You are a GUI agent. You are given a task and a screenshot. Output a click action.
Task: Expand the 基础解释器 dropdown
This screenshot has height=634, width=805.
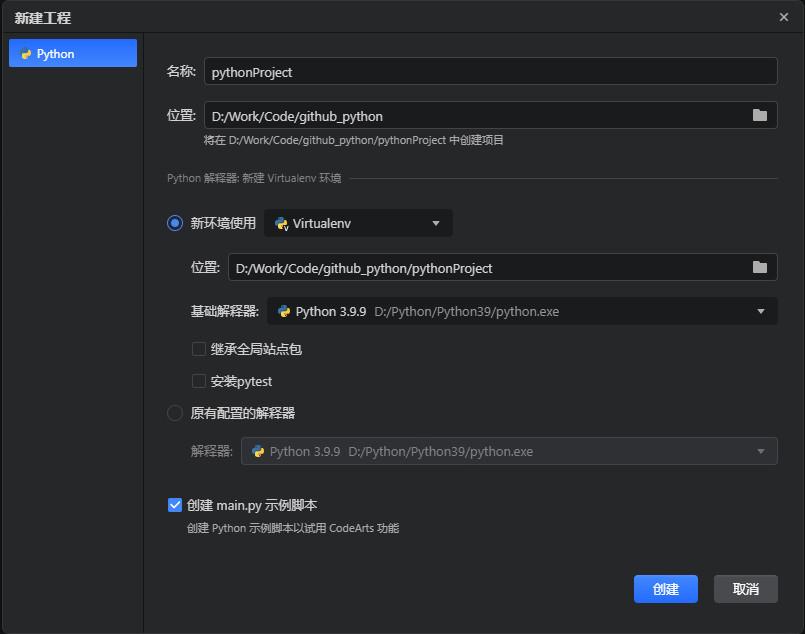762,311
